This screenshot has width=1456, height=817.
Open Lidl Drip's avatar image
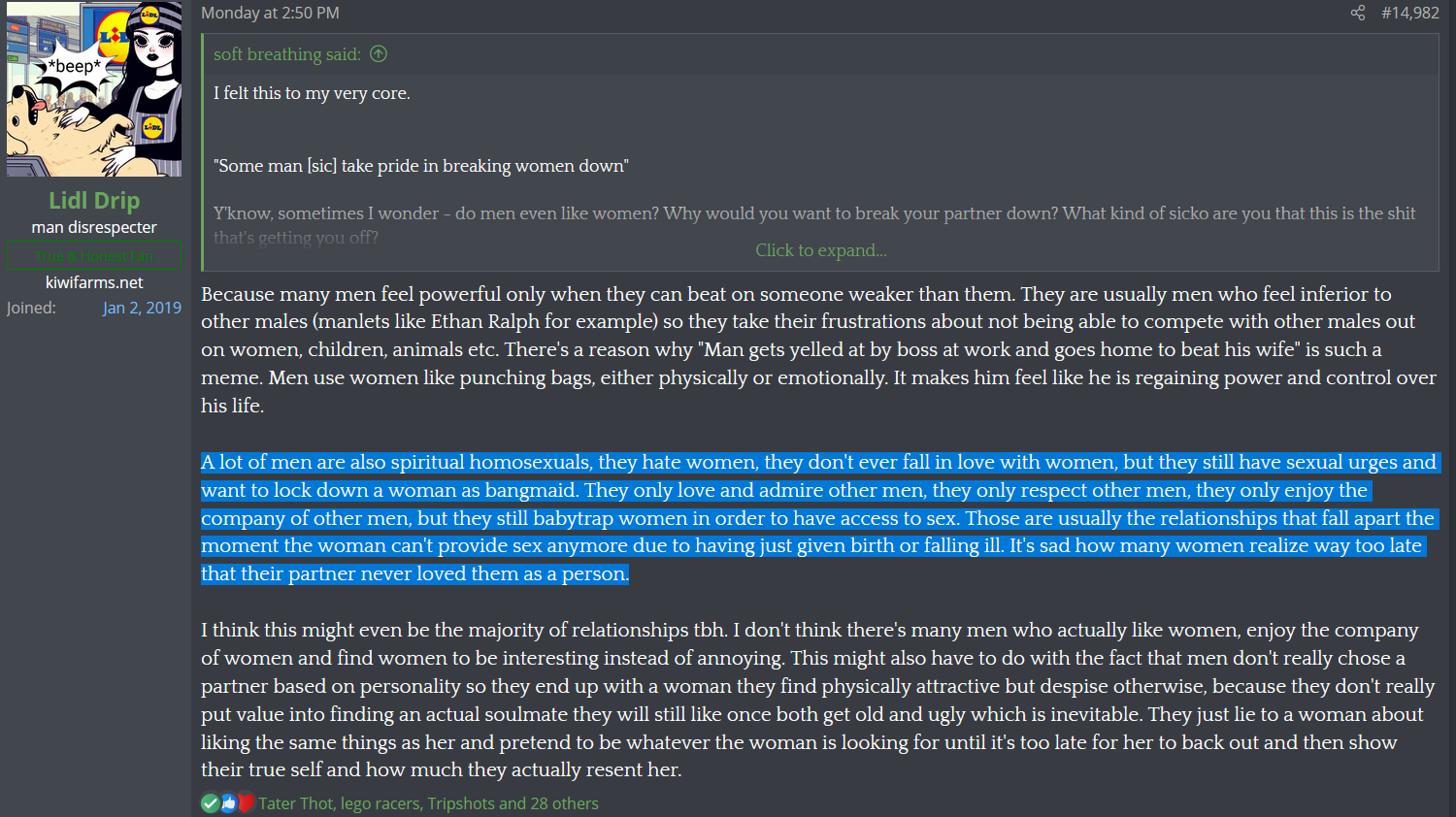click(94, 89)
